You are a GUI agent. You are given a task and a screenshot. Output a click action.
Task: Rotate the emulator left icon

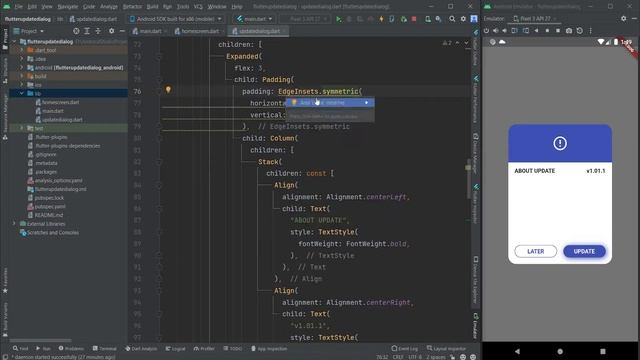pos(514,31)
